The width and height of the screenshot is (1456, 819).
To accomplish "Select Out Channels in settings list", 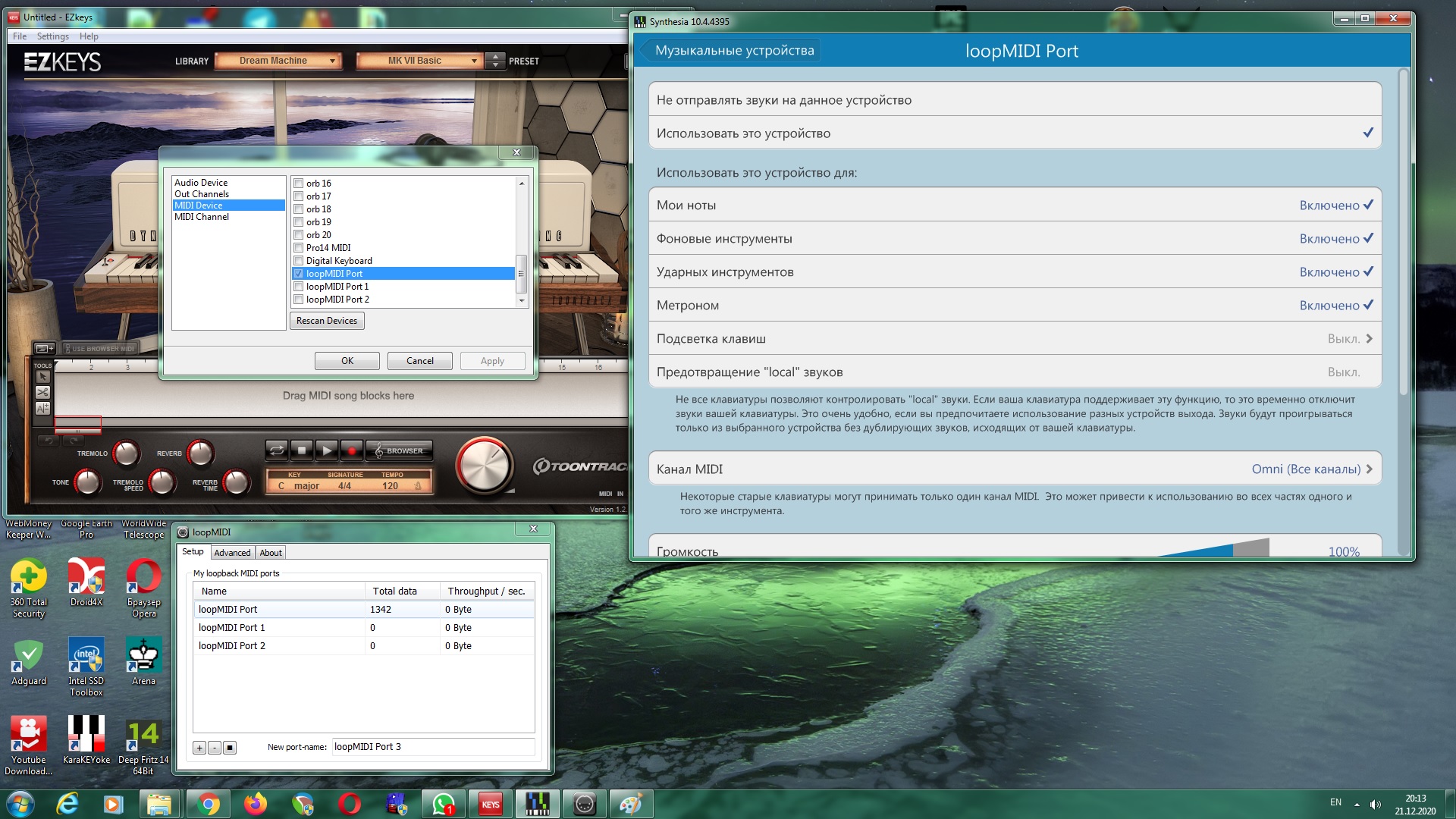I will pyautogui.click(x=202, y=194).
